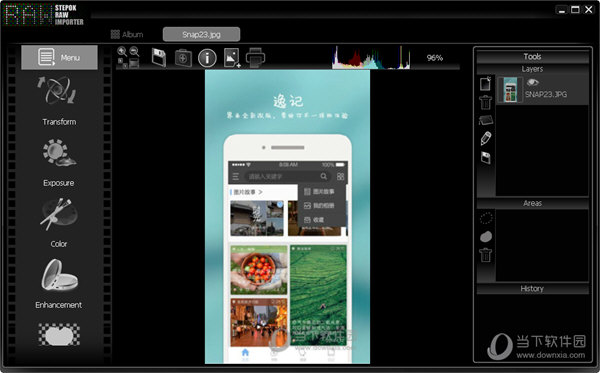Image resolution: width=600 pixels, height=373 pixels.
Task: Click the fit-to-window icon
Action: coord(134,63)
